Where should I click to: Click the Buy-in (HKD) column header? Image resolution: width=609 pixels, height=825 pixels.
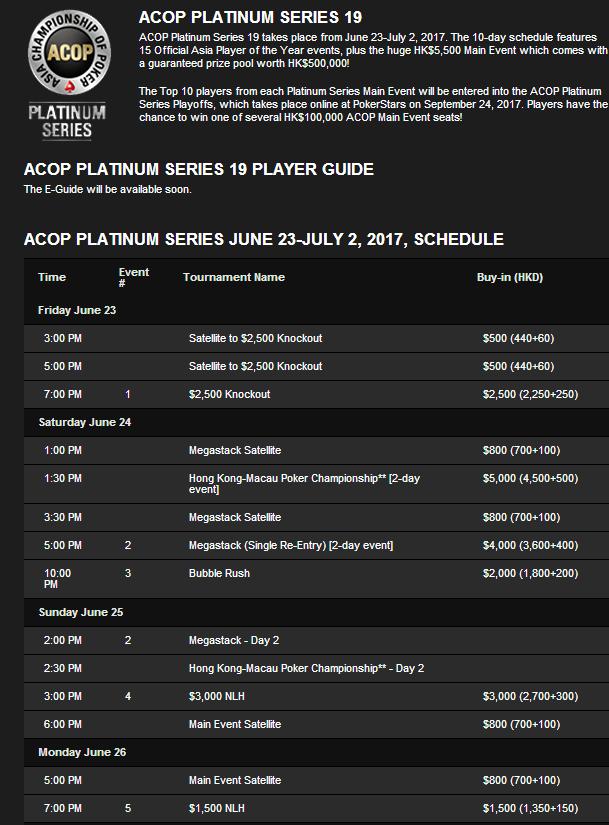[x=509, y=277]
